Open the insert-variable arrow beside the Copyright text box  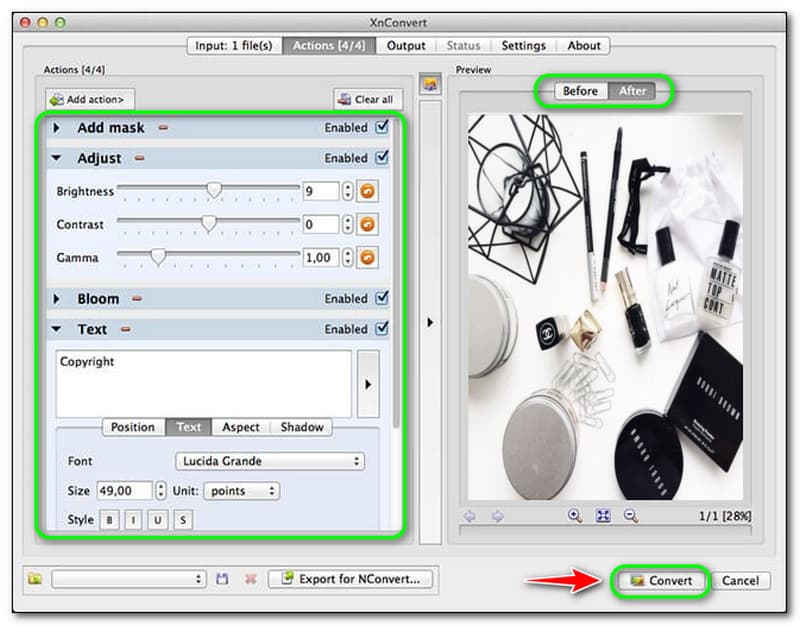pos(368,384)
